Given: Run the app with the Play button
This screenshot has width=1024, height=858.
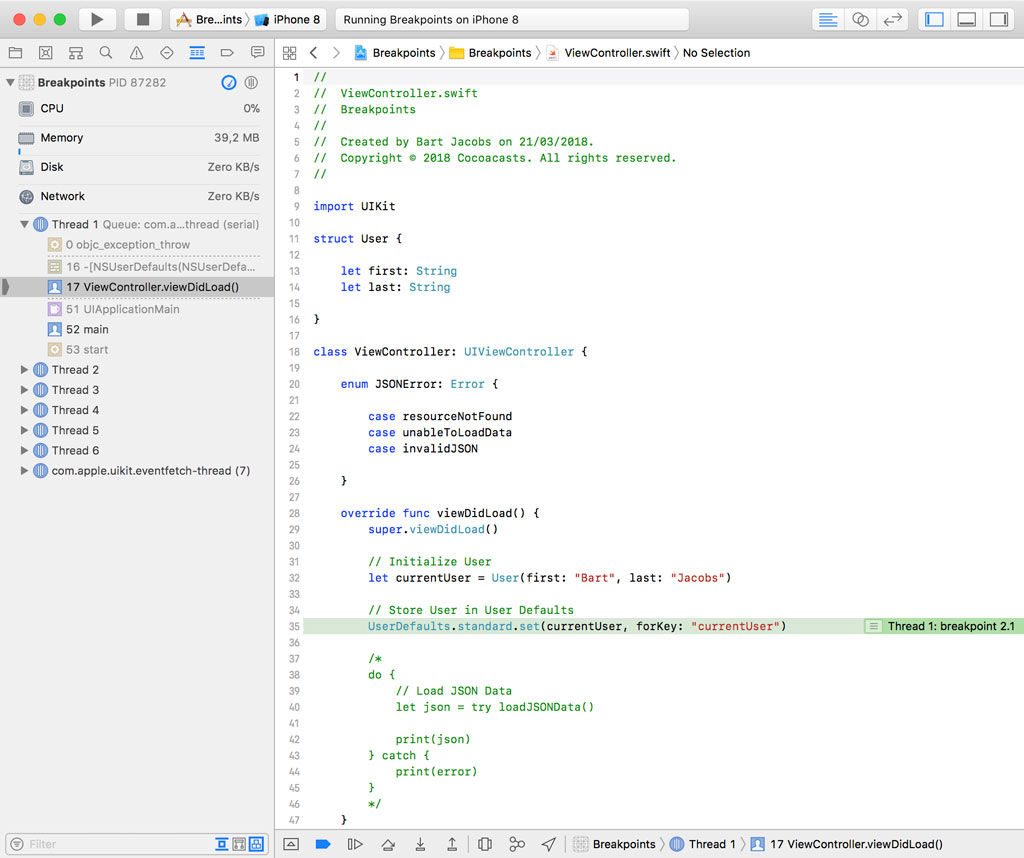Looking at the screenshot, I should click(x=95, y=18).
